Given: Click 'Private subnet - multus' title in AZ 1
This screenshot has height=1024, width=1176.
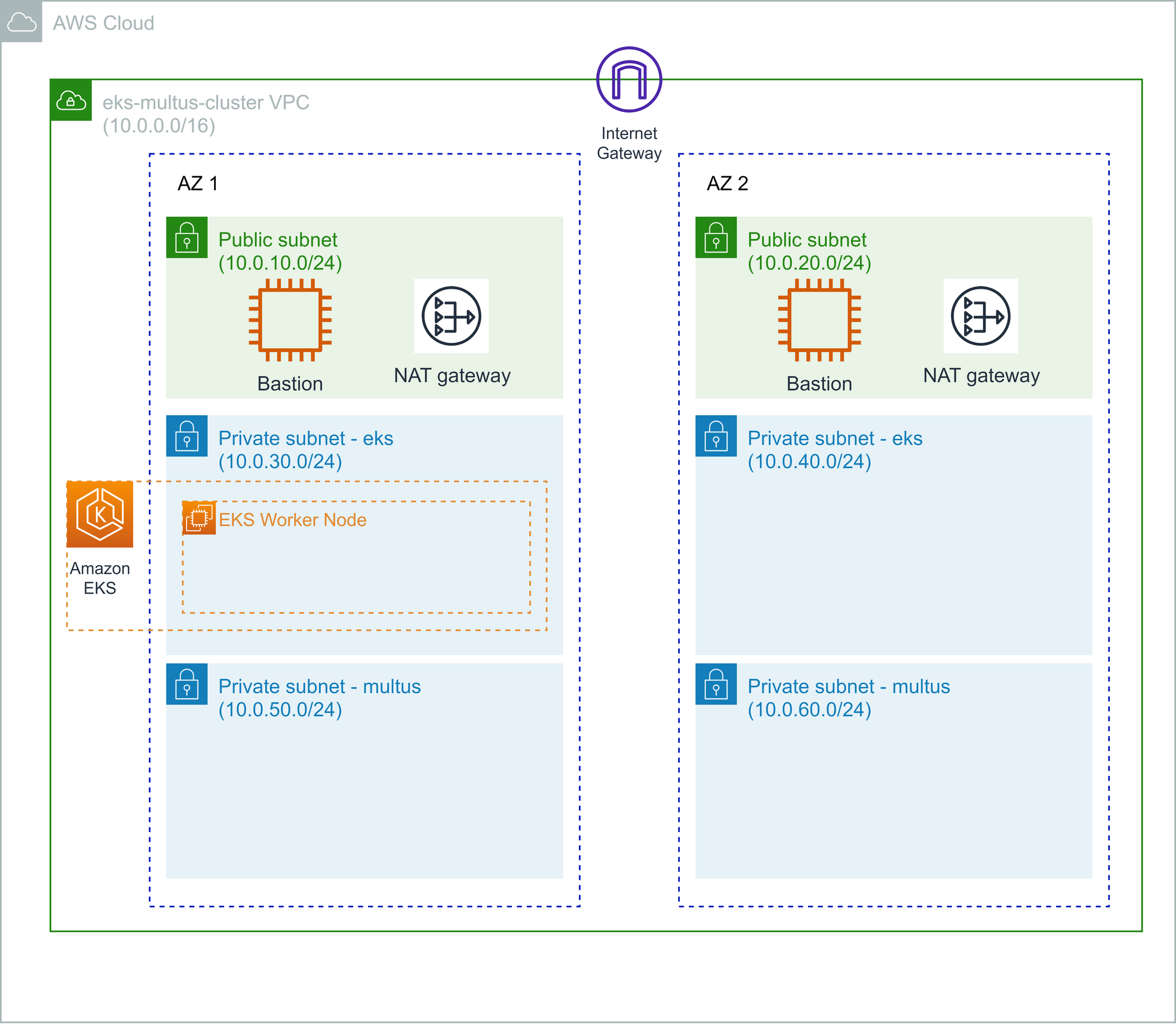Looking at the screenshot, I should 319,686.
